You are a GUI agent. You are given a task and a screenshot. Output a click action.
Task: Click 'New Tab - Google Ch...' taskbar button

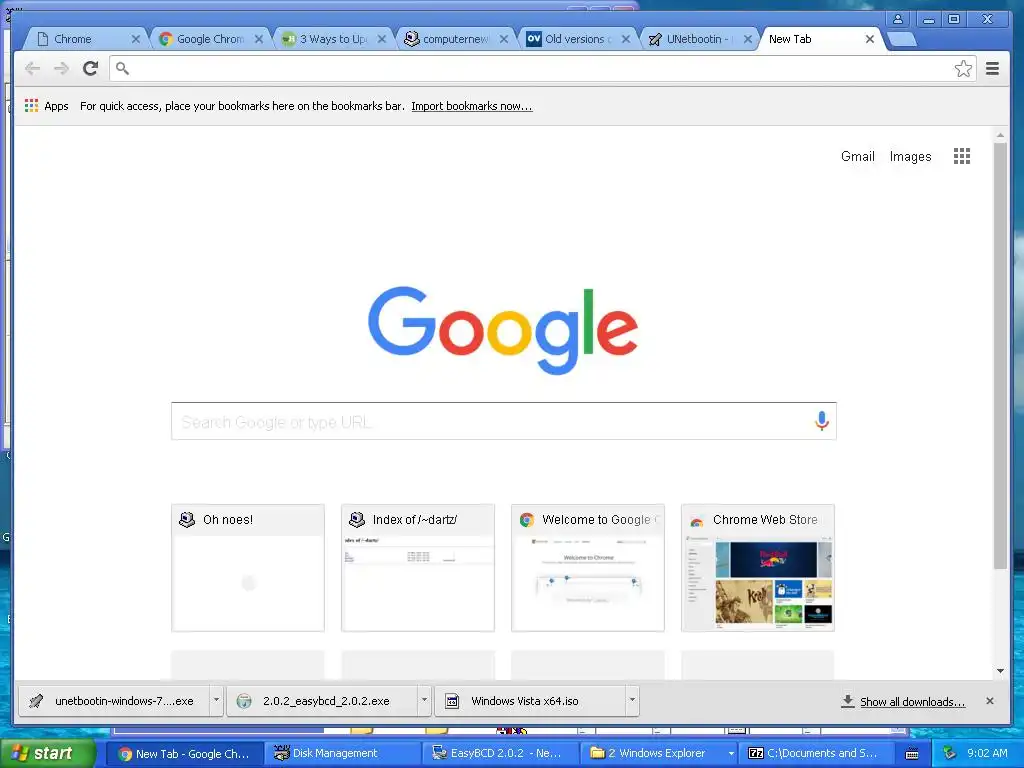pyautogui.click(x=185, y=754)
